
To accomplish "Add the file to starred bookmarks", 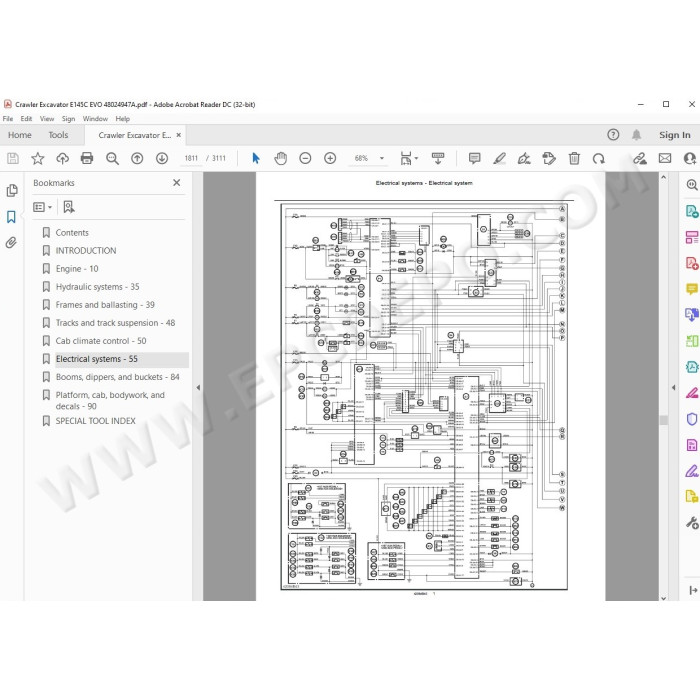I will (x=38, y=158).
